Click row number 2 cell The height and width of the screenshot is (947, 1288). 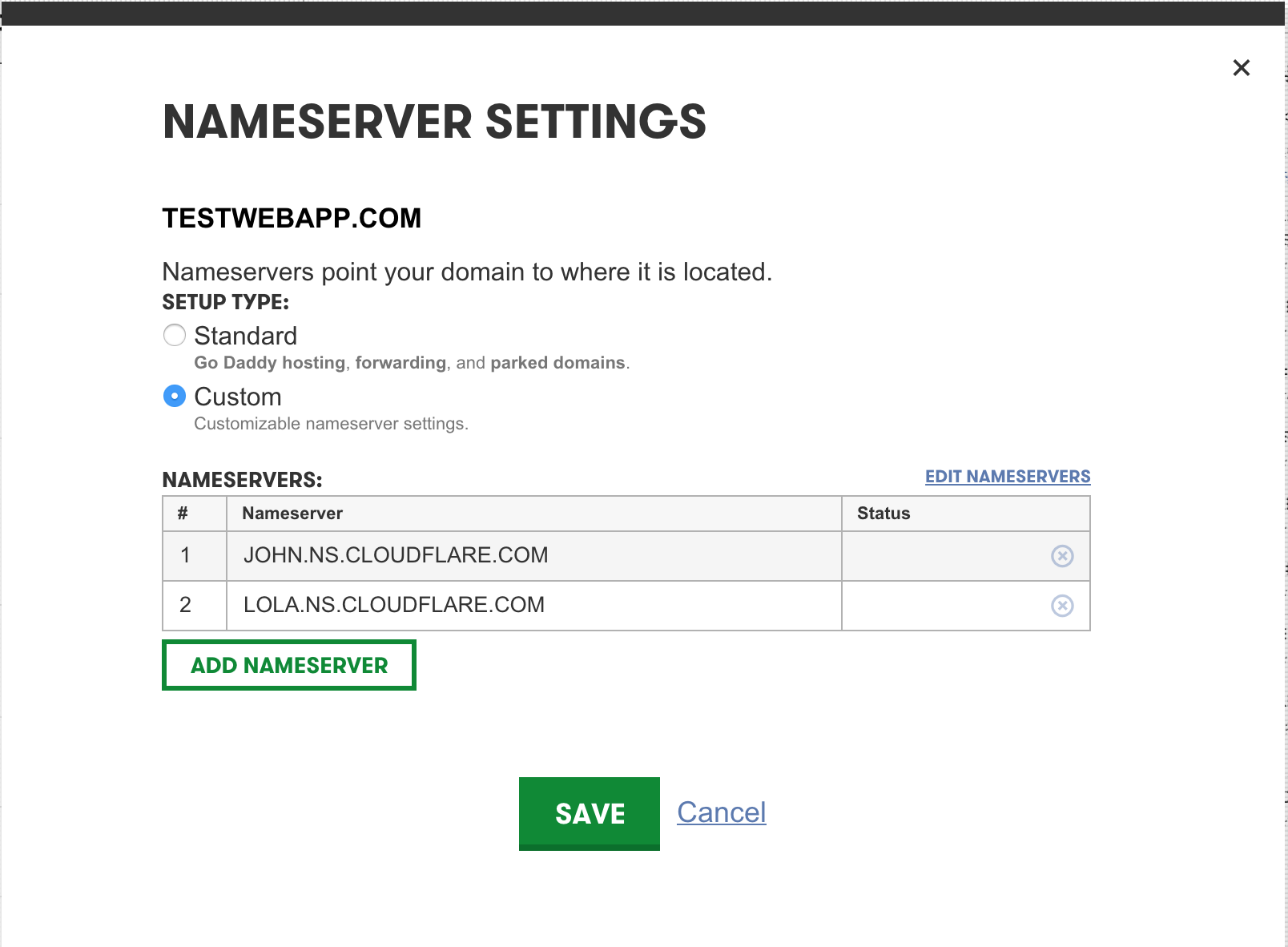coord(186,605)
